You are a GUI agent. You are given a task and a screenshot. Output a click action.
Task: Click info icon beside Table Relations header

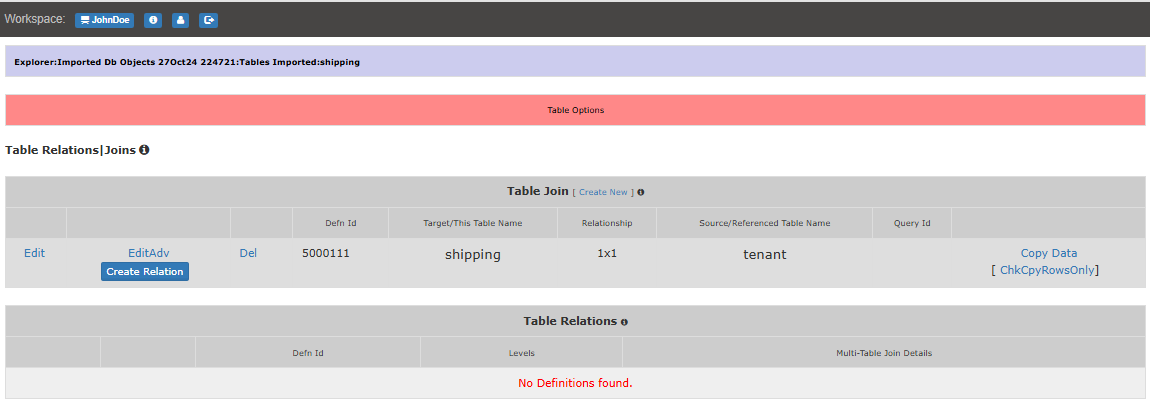624,322
